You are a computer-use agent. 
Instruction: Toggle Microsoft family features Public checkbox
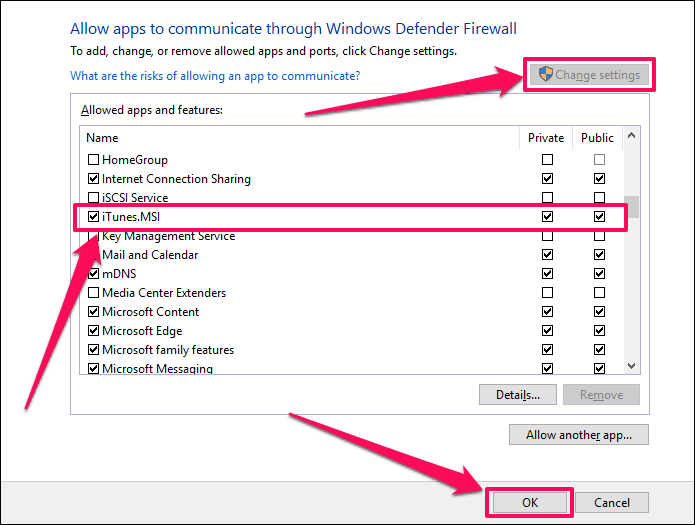(599, 350)
